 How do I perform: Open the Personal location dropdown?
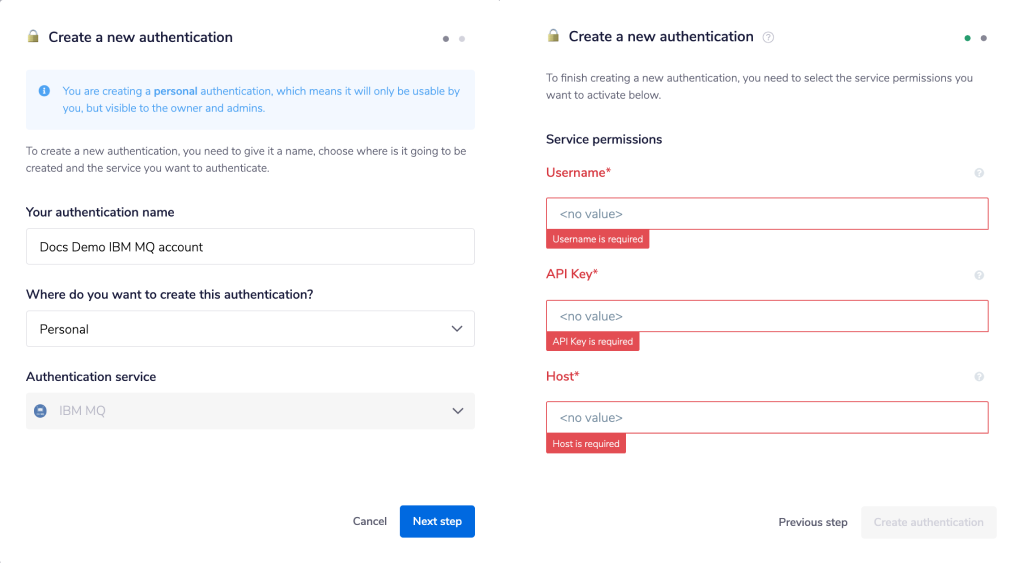coord(250,329)
